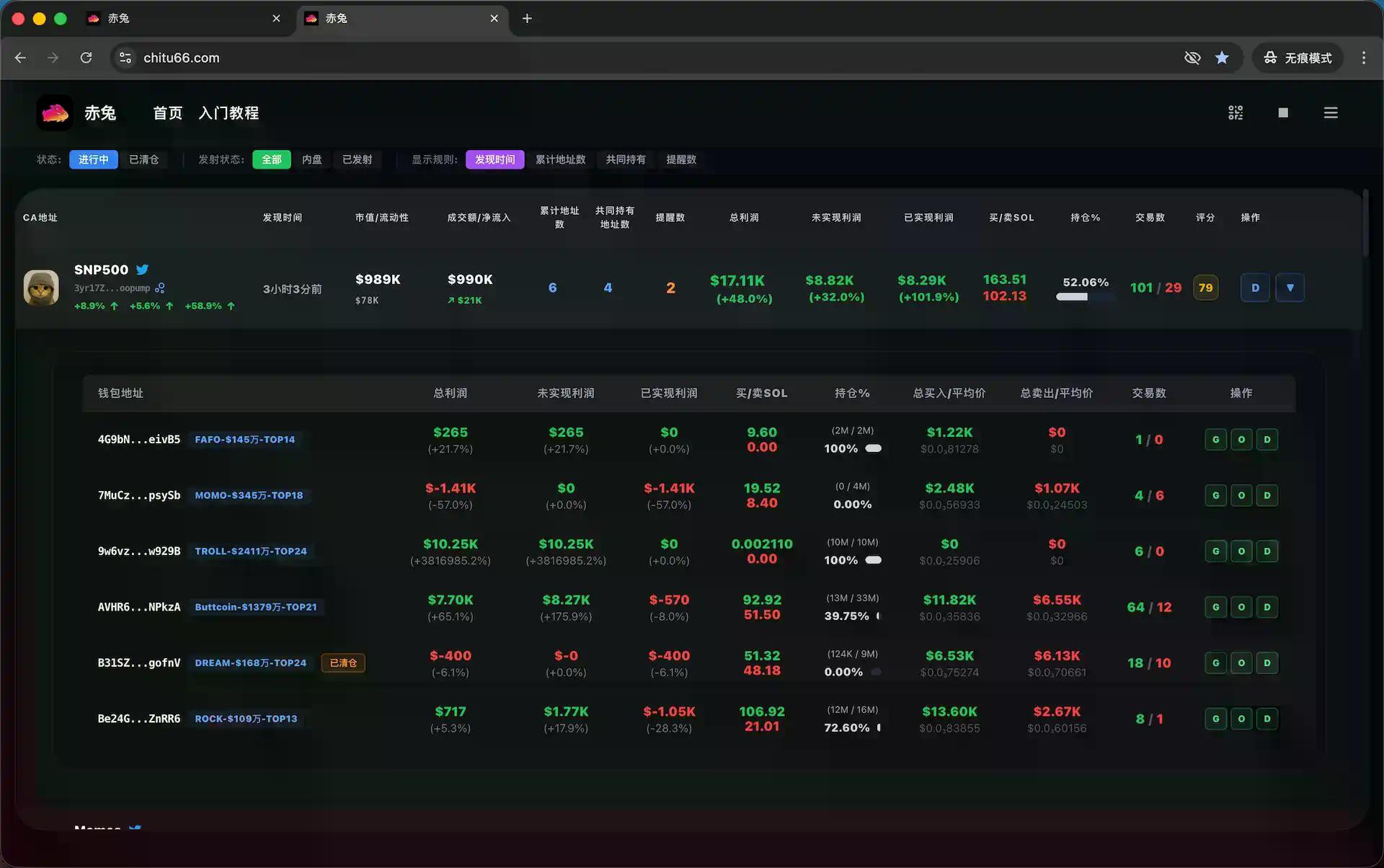Open the browser three-dot menu
The image size is (1384, 868).
[1363, 58]
